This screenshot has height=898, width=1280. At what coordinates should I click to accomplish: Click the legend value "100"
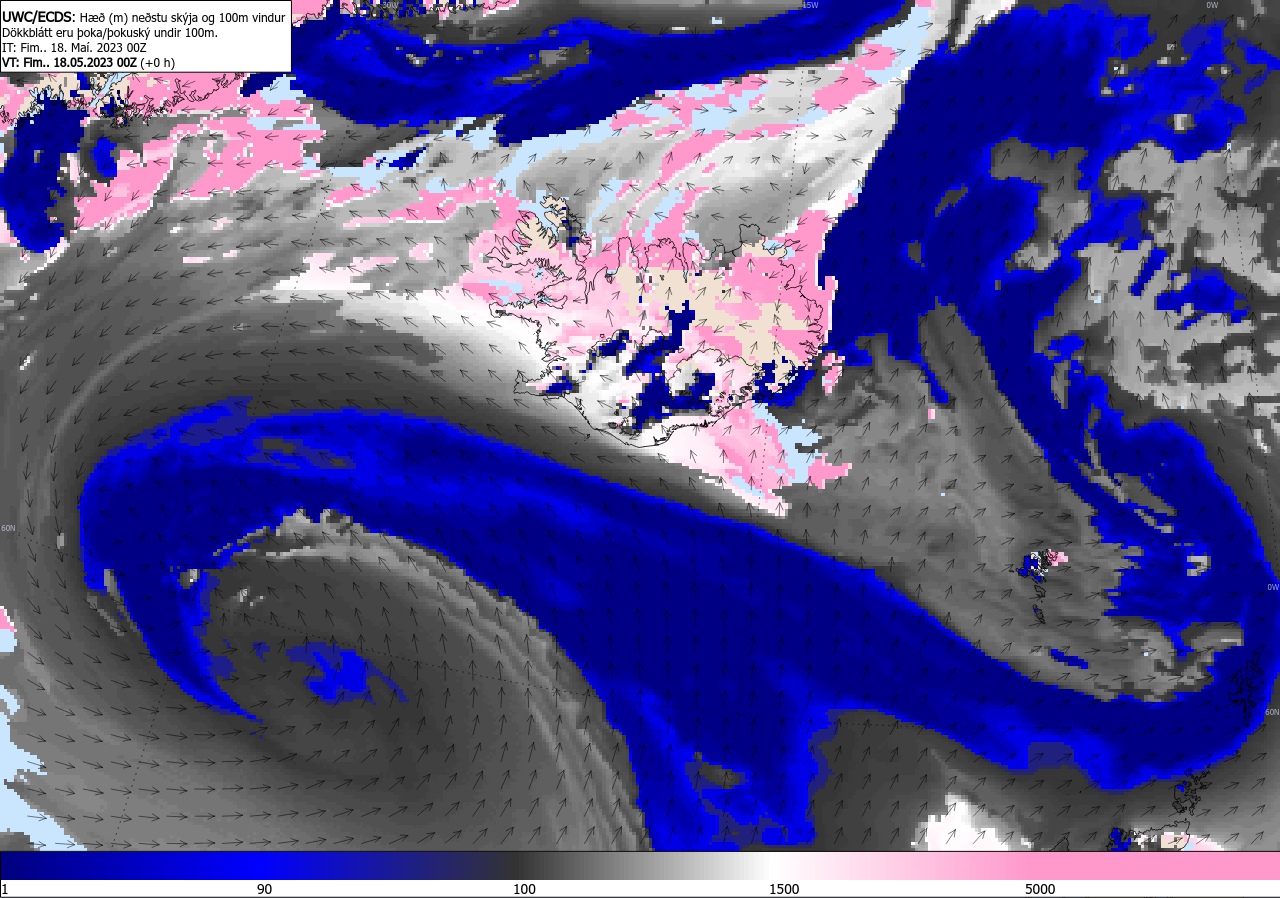[524, 889]
